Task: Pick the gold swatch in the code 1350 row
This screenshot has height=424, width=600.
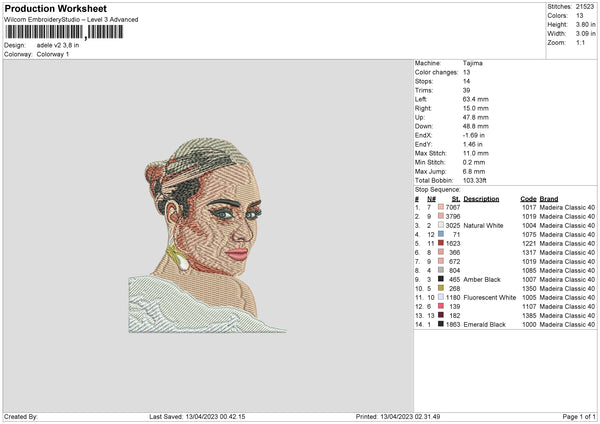Action: click(441, 288)
